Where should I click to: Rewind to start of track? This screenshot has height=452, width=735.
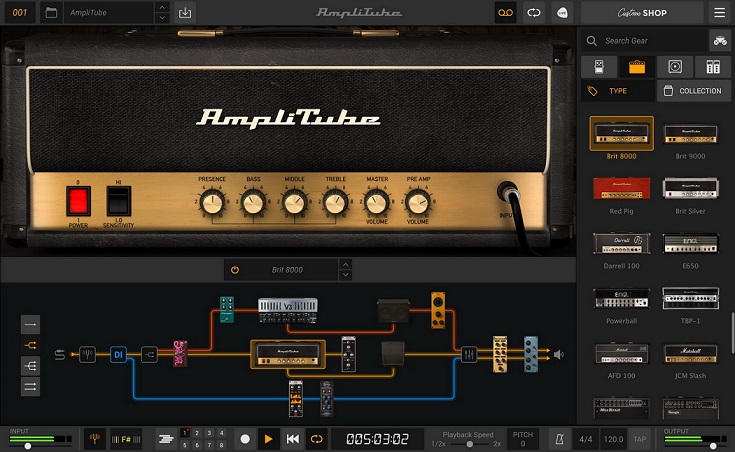293,439
